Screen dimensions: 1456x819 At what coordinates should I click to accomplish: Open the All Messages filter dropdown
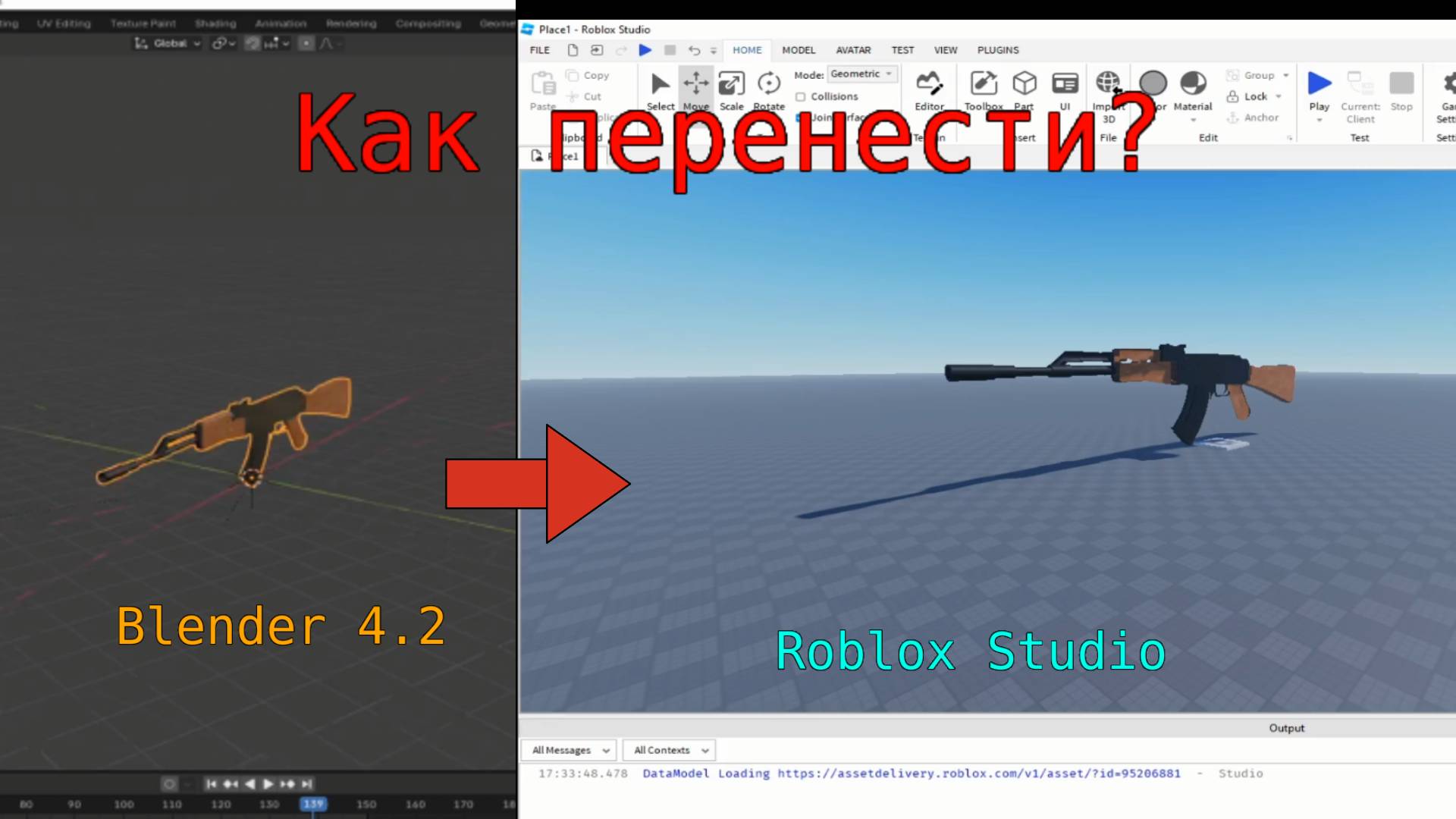(569, 750)
